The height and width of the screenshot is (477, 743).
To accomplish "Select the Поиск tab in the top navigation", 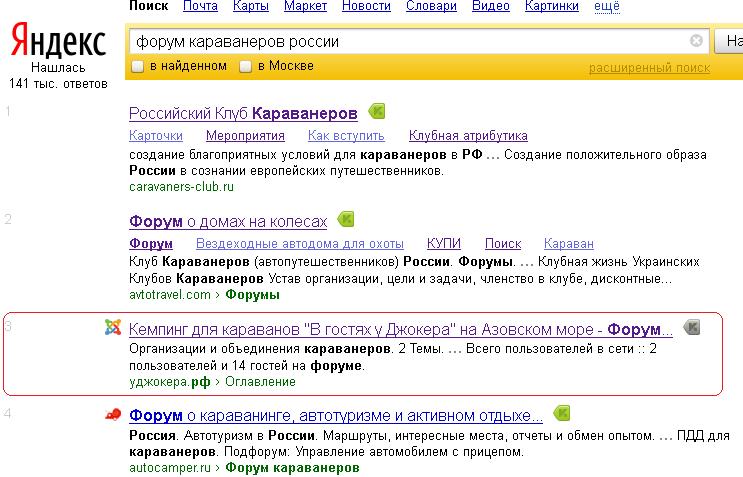I will [149, 6].
